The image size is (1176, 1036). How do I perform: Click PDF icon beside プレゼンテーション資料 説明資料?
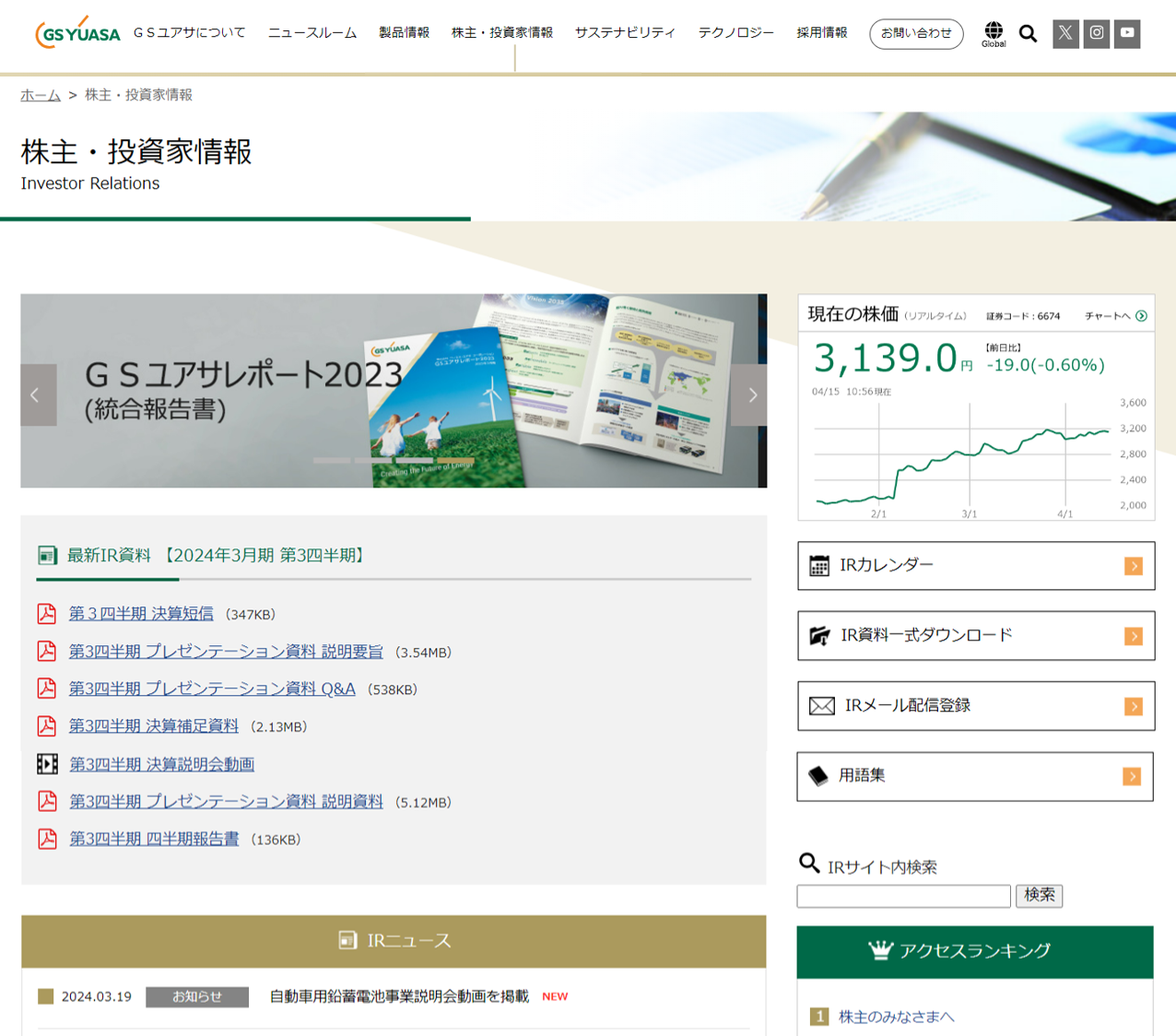[46, 801]
